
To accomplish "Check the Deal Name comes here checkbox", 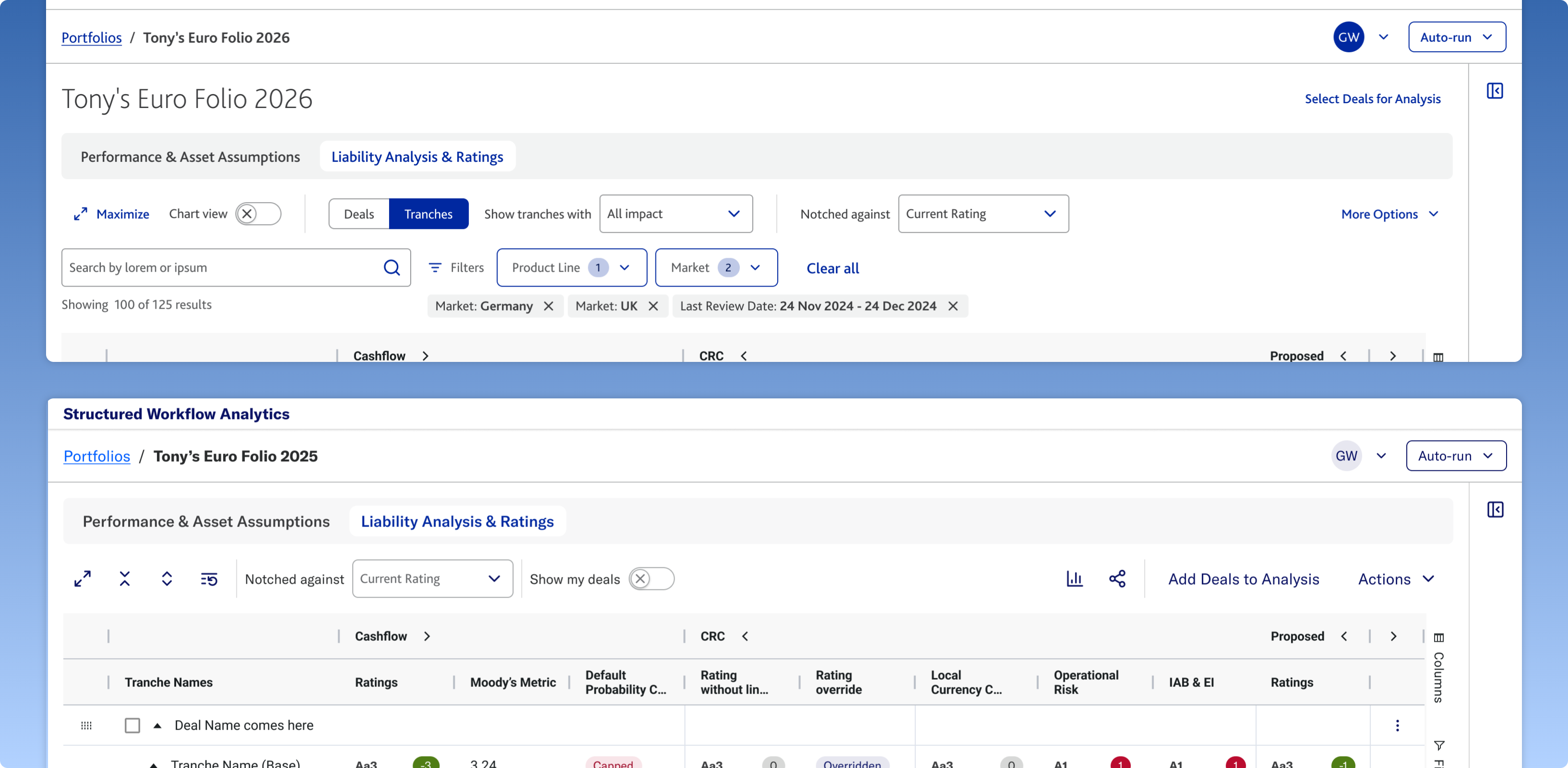I will click(132, 725).
